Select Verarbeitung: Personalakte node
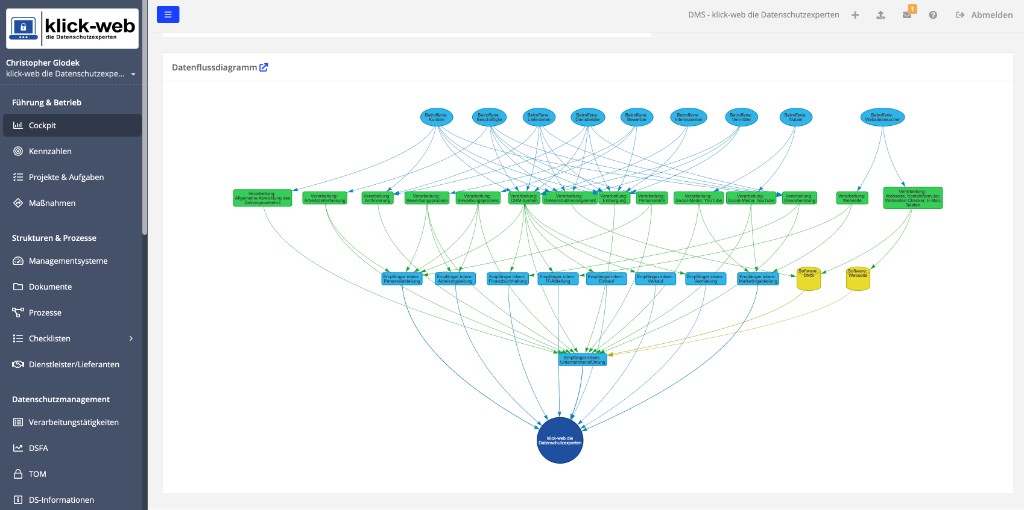This screenshot has height=510, width=1024. tap(651, 198)
